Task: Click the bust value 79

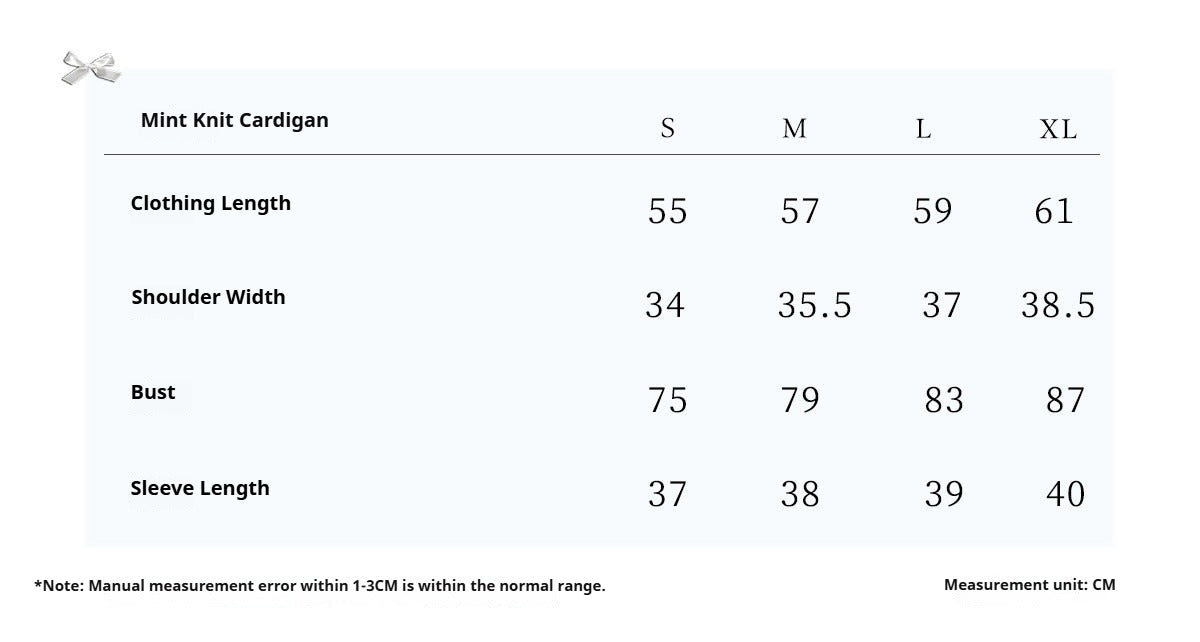Action: tap(800, 400)
